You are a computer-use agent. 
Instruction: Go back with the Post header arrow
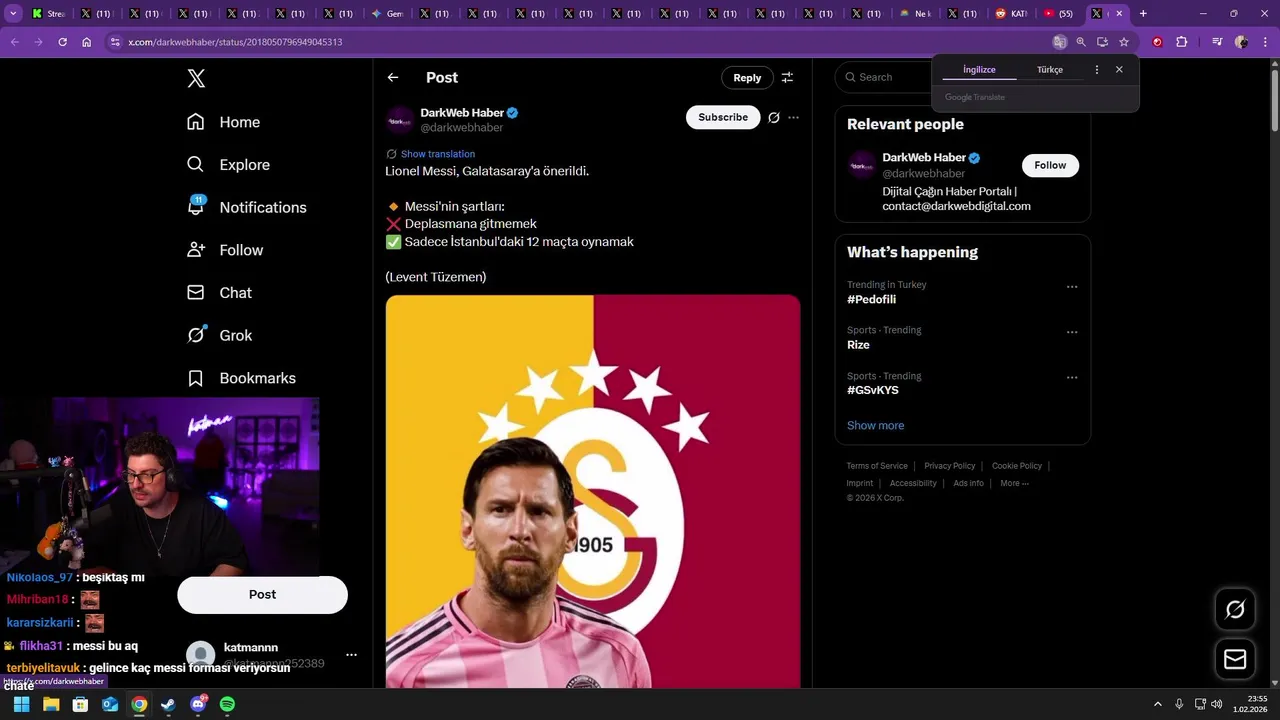(x=393, y=77)
